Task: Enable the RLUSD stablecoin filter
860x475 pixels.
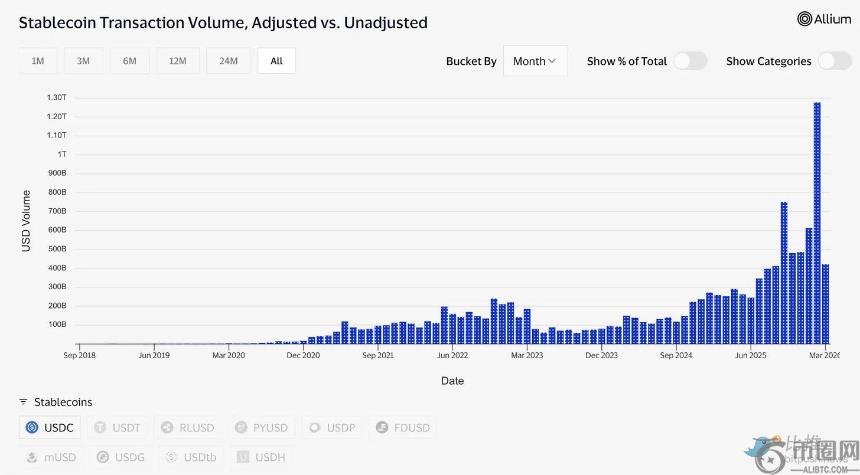Action: click(x=187, y=427)
